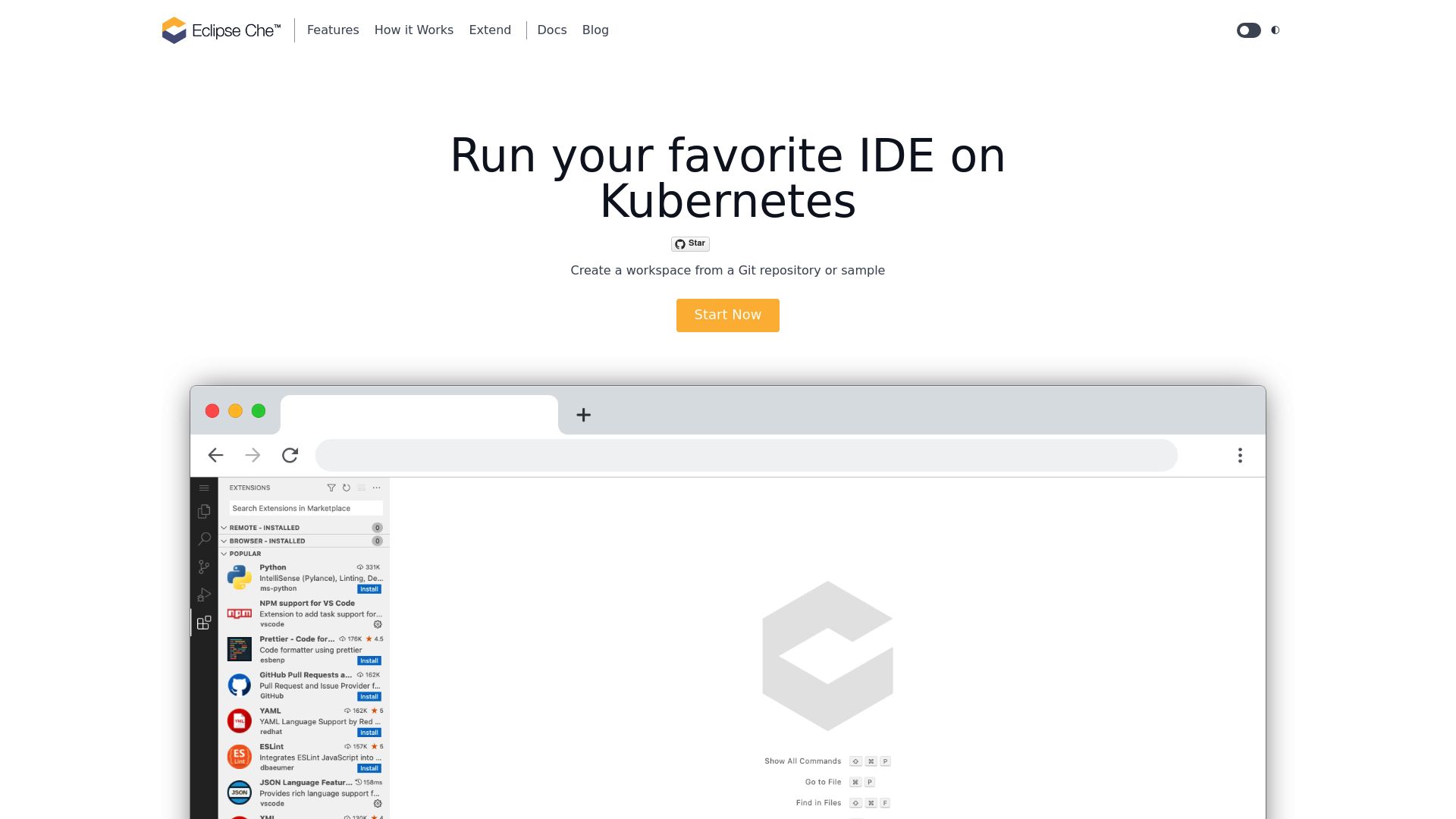Click the mock browser address bar

pyautogui.click(x=746, y=455)
